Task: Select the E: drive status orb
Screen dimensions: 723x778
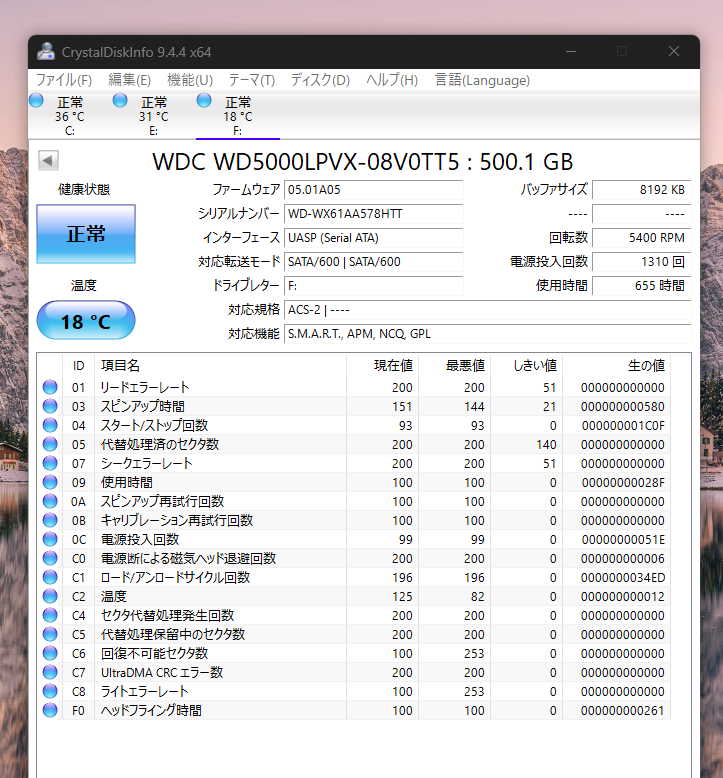Action: (120, 100)
